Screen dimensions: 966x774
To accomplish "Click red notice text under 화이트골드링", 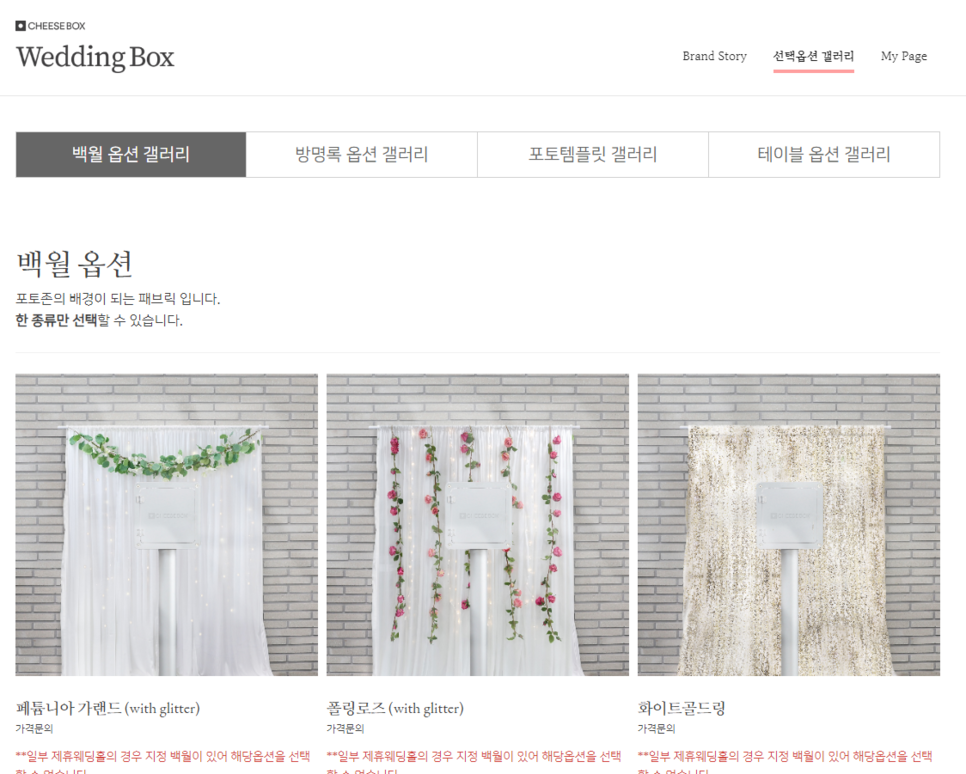I will pyautogui.click(x=785, y=762).
